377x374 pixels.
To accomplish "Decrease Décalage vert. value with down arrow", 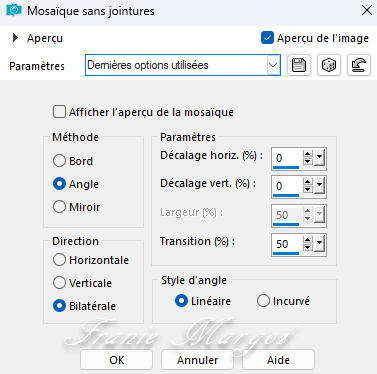I will [308, 190].
